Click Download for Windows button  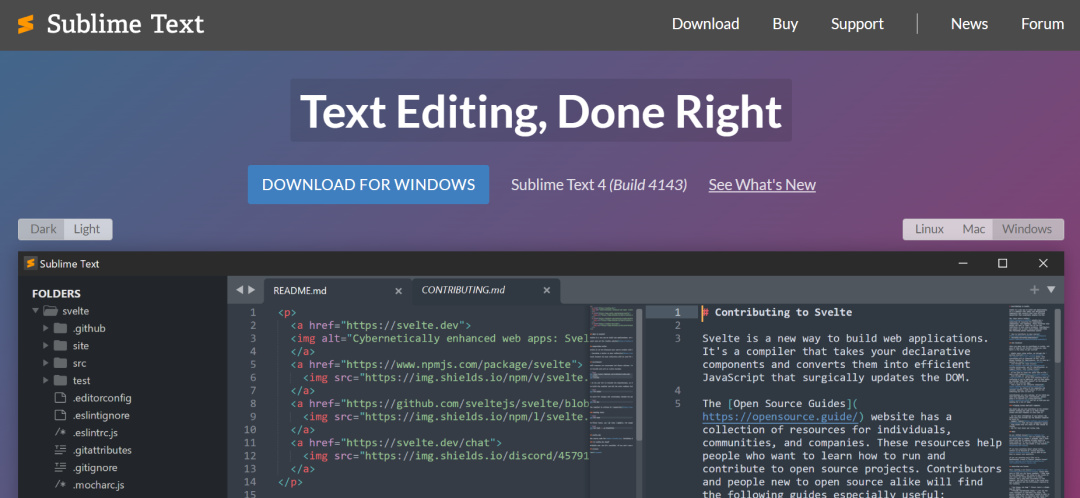(x=368, y=185)
